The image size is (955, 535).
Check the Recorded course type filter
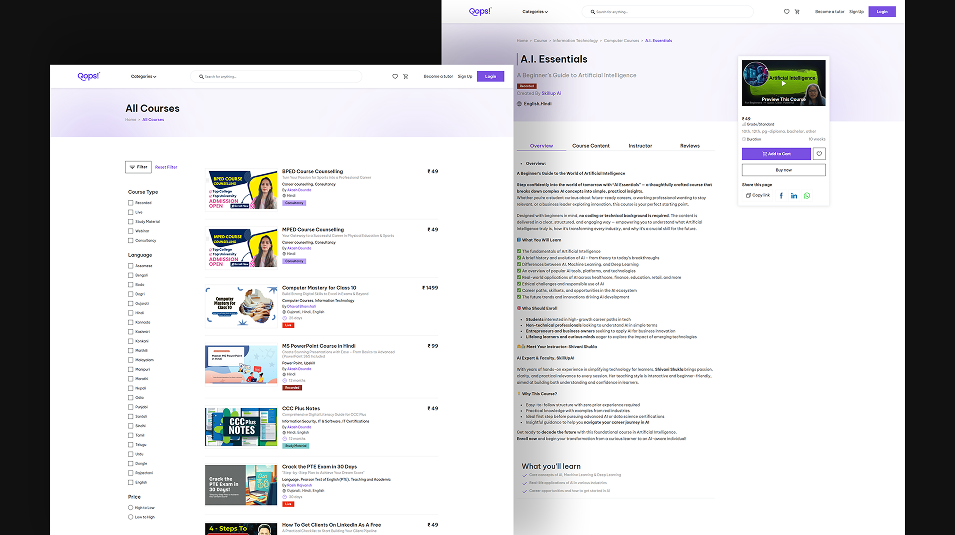(130, 203)
